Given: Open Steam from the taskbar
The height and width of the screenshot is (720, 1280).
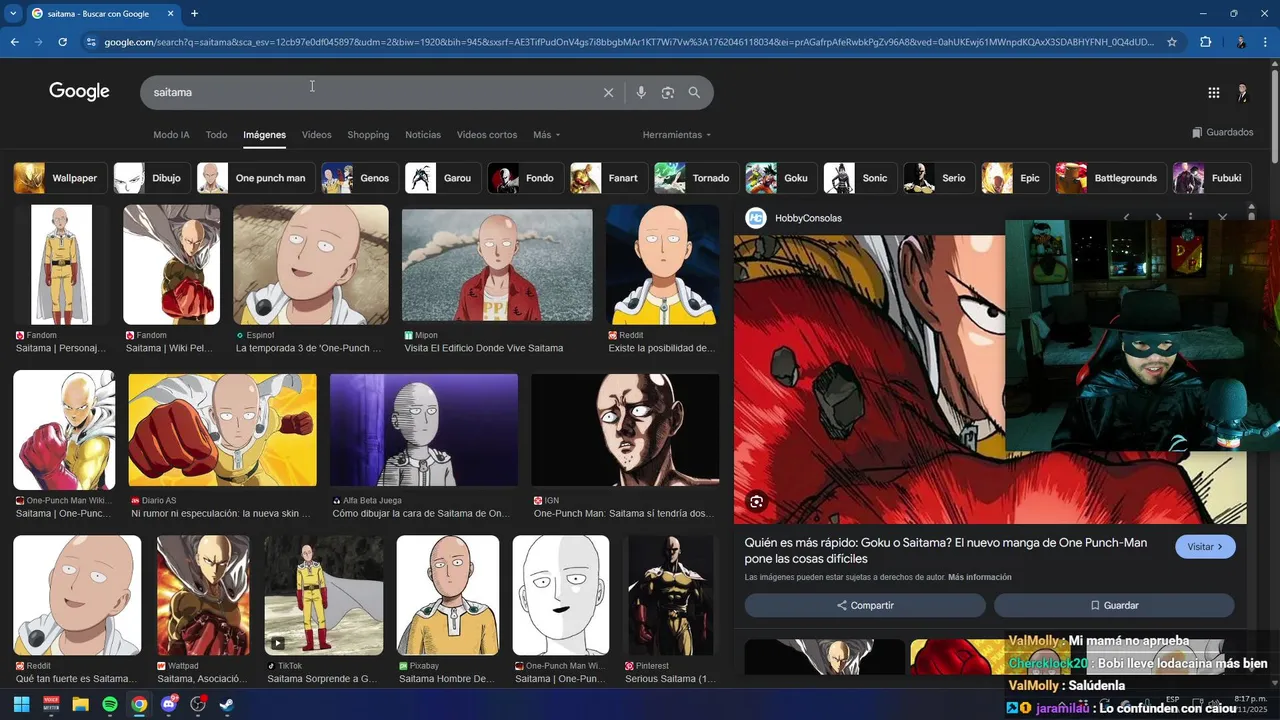Looking at the screenshot, I should (x=227, y=704).
